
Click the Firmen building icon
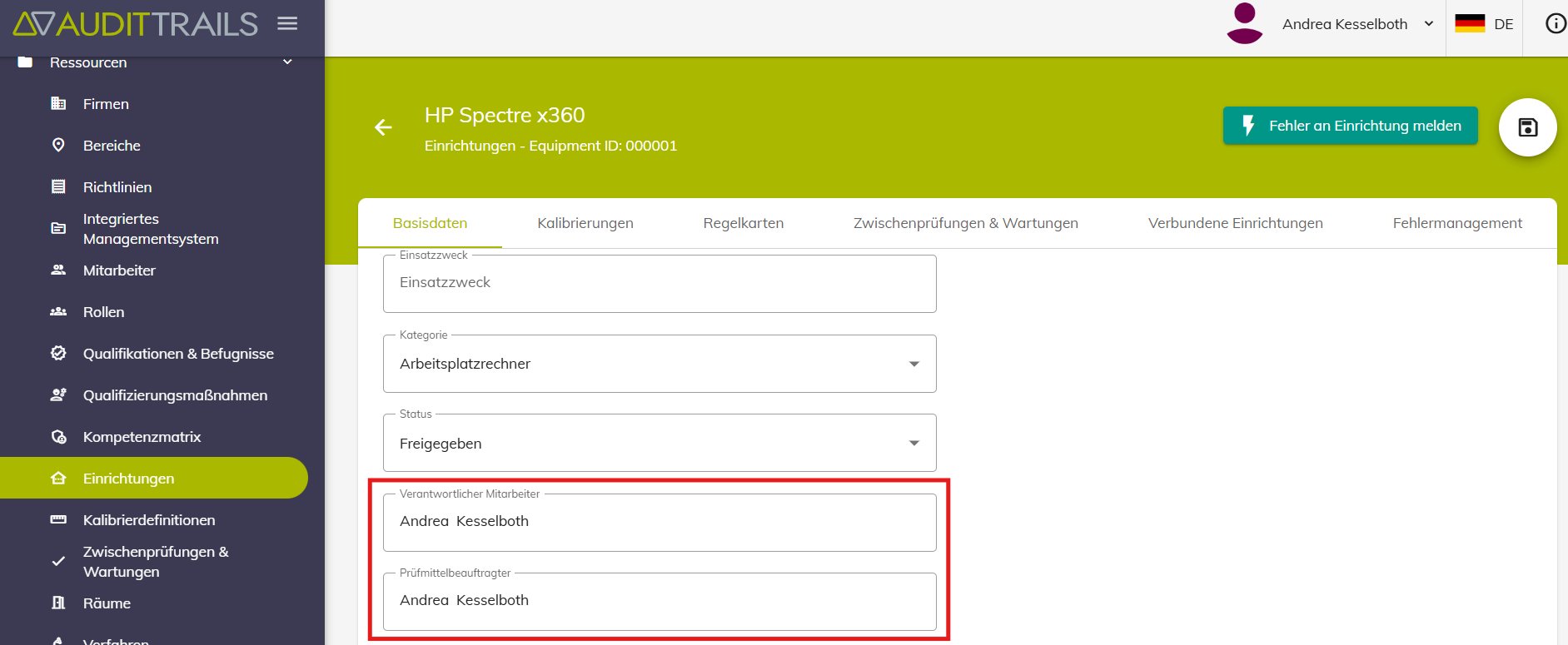tap(58, 104)
